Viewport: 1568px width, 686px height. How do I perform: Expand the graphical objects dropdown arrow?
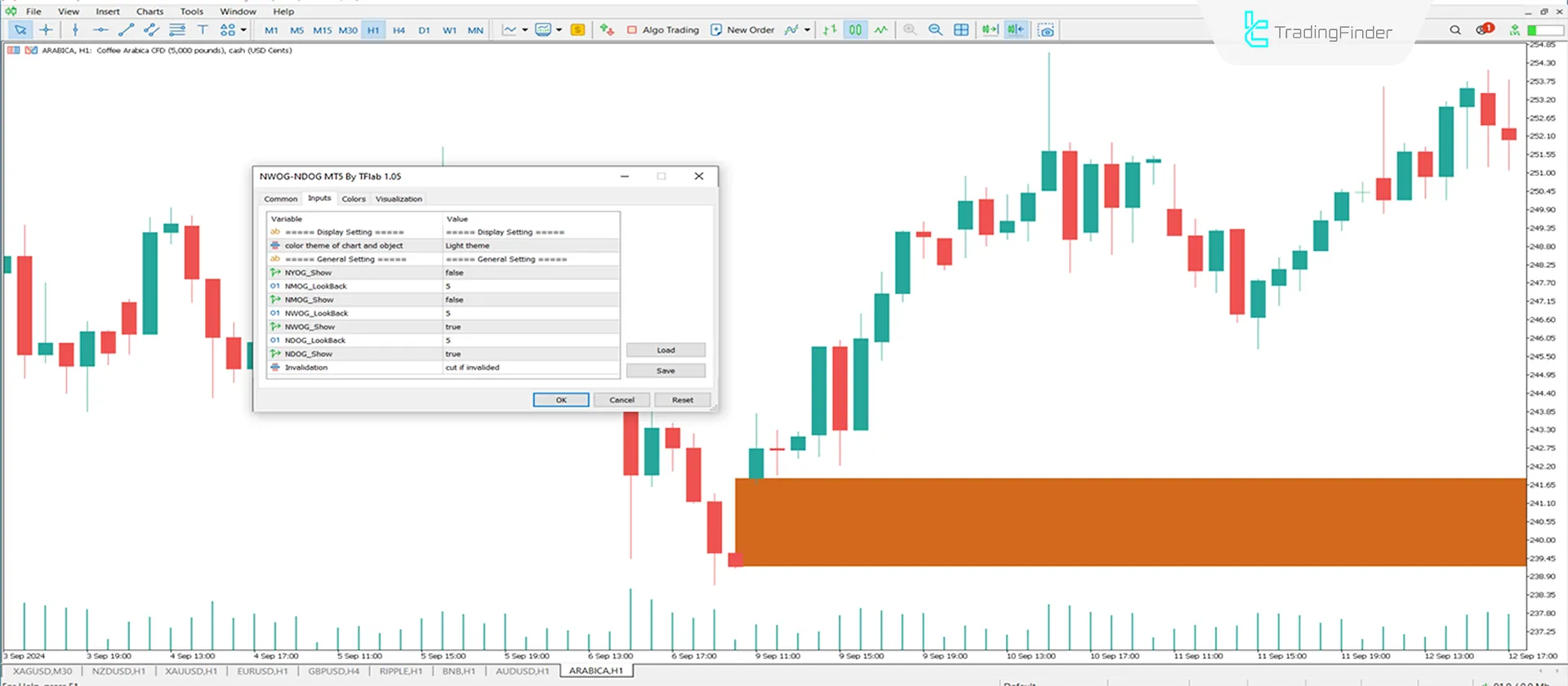243,30
